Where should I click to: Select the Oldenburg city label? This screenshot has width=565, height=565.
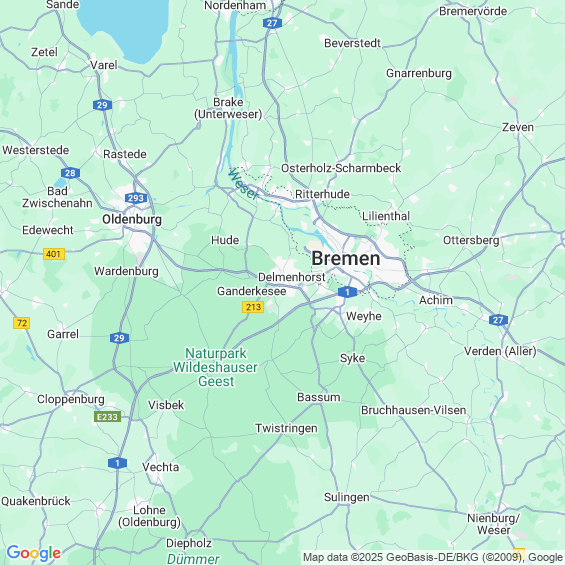(x=132, y=219)
